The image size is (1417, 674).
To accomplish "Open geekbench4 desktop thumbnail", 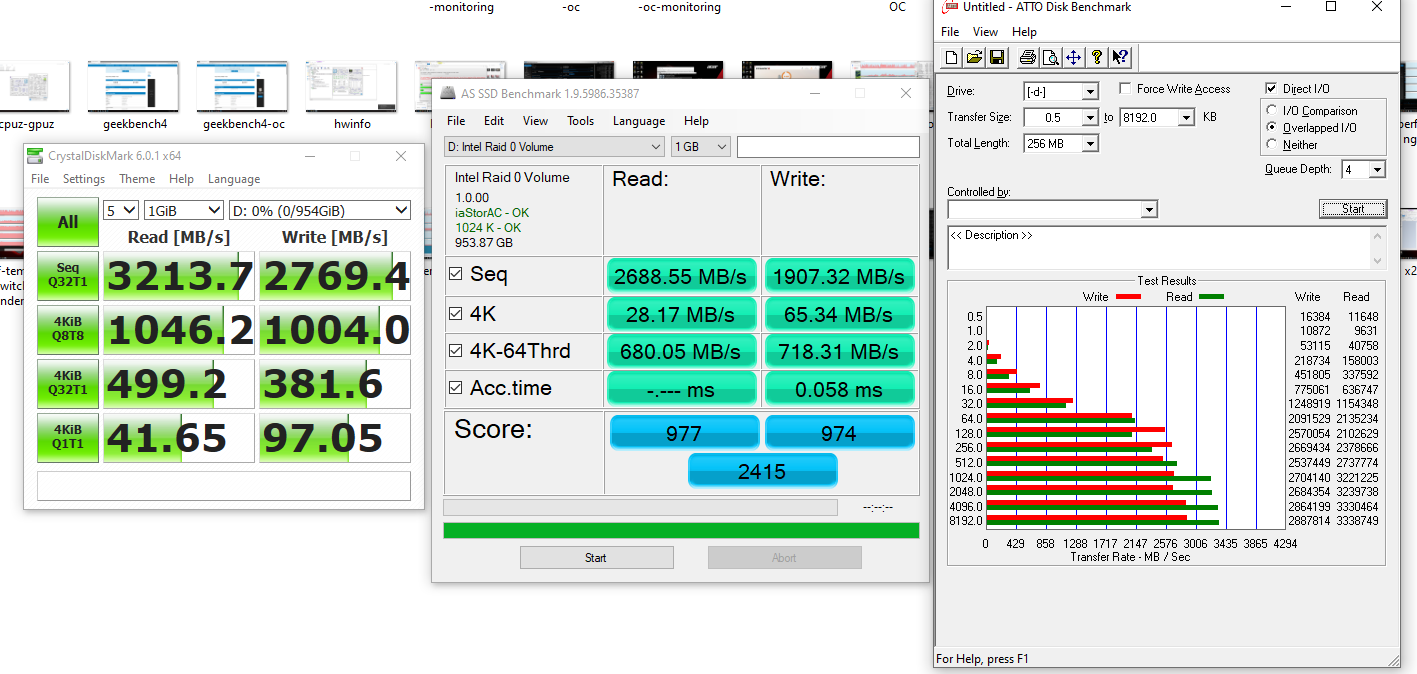I will [135, 87].
